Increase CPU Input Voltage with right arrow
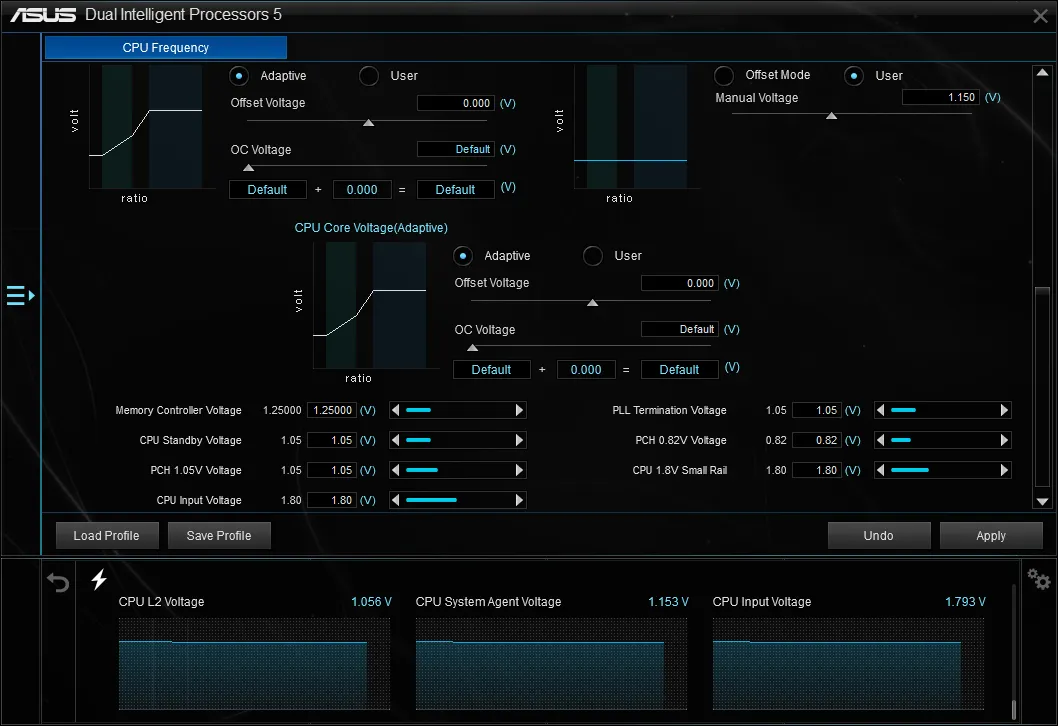The image size is (1058, 726). (519, 500)
